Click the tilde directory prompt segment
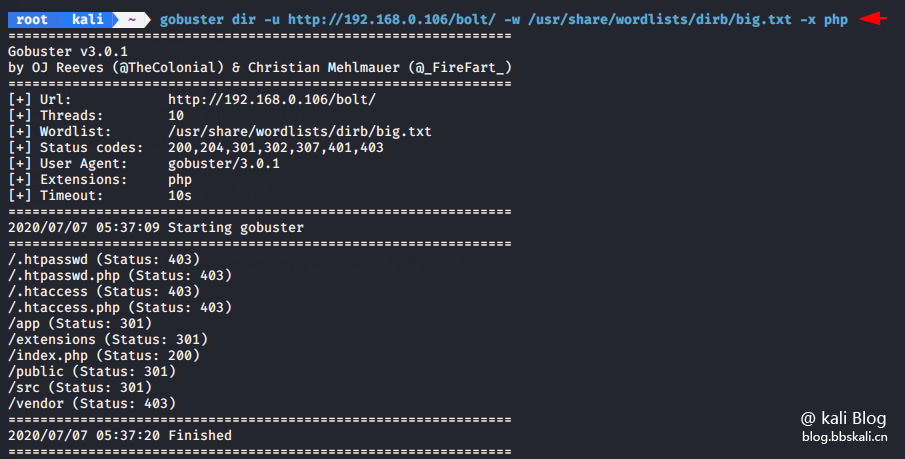 click(x=132, y=20)
